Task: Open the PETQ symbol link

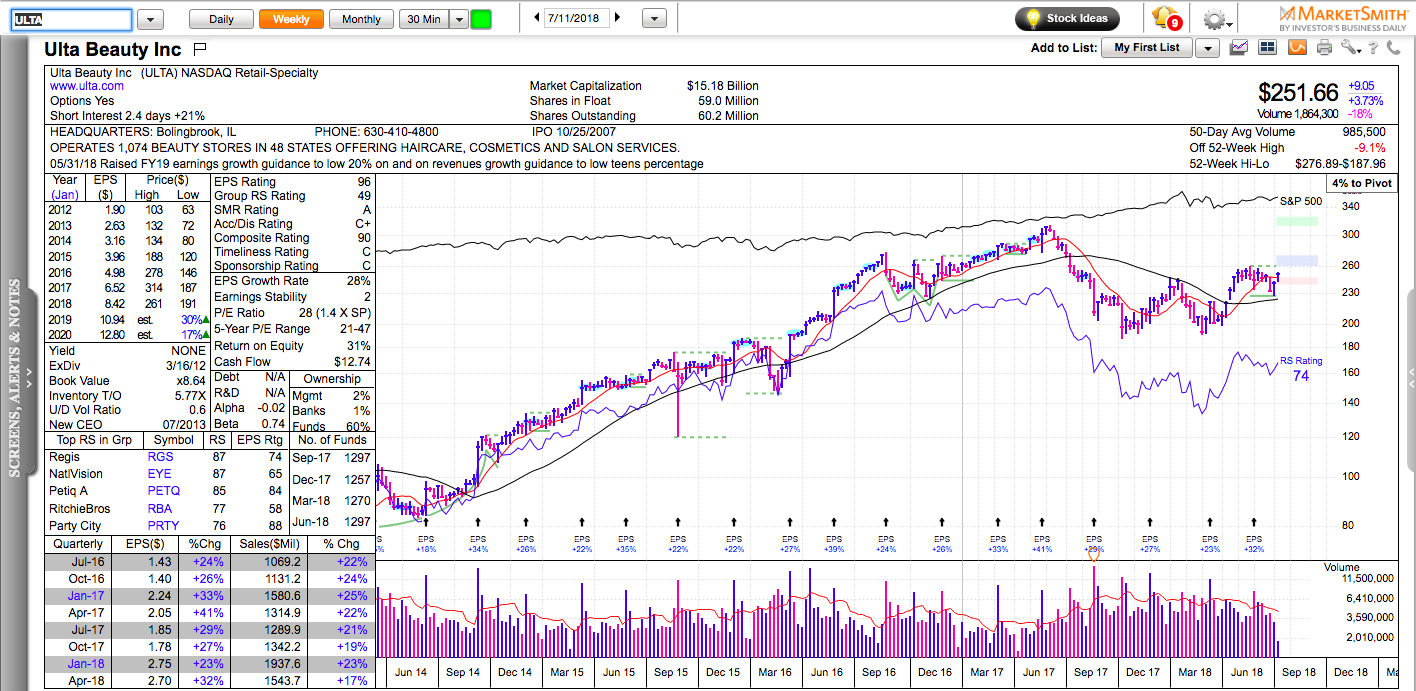Action: pos(164,491)
